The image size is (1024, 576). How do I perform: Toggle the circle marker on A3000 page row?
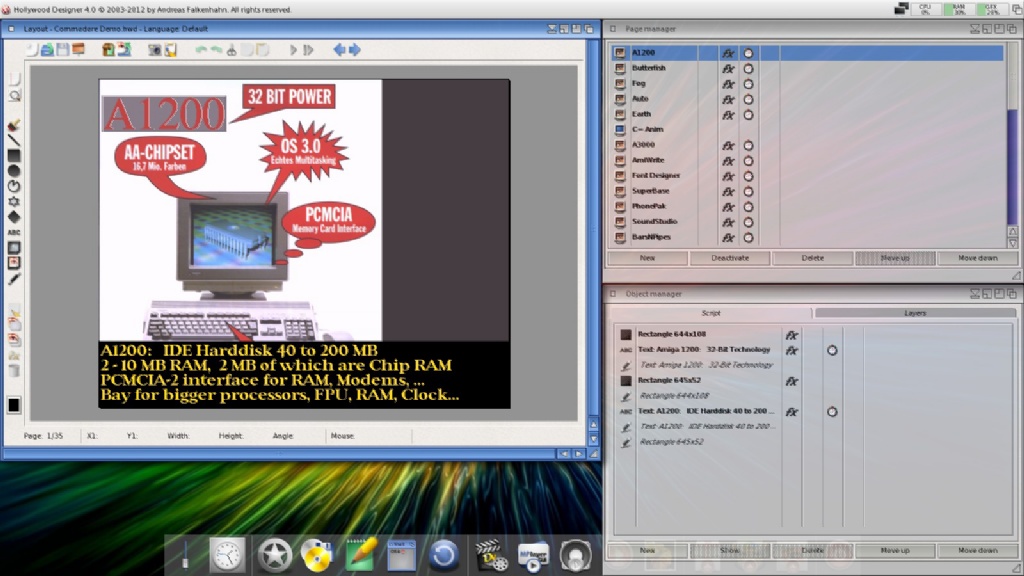click(x=748, y=146)
